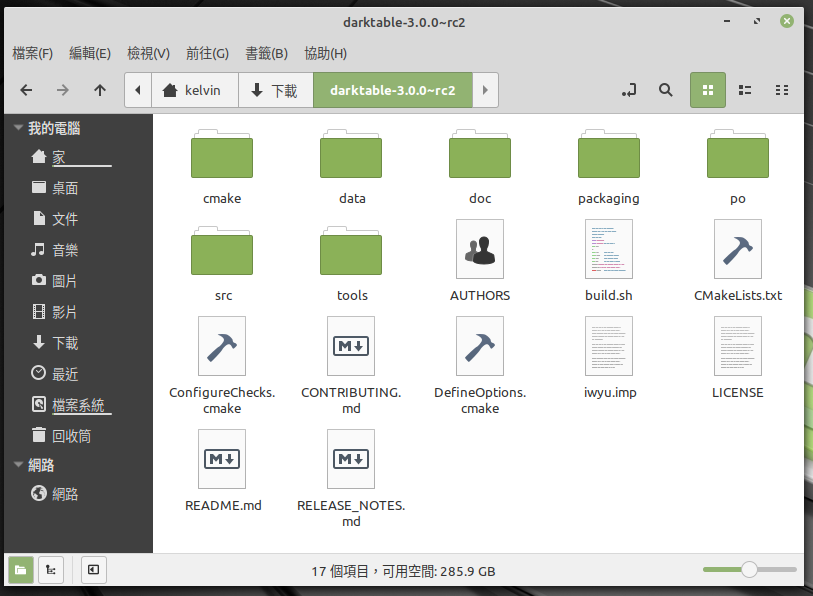Navigate back using the back arrow
Image resolution: width=813 pixels, height=596 pixels.
coord(27,90)
